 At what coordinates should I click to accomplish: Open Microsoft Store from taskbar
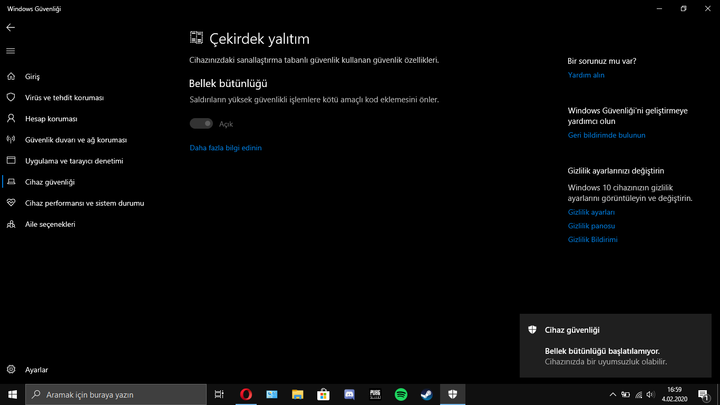click(x=323, y=394)
